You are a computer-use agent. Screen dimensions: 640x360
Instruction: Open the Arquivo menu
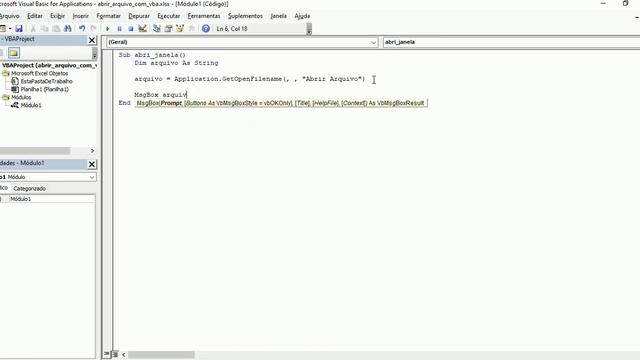(10, 16)
